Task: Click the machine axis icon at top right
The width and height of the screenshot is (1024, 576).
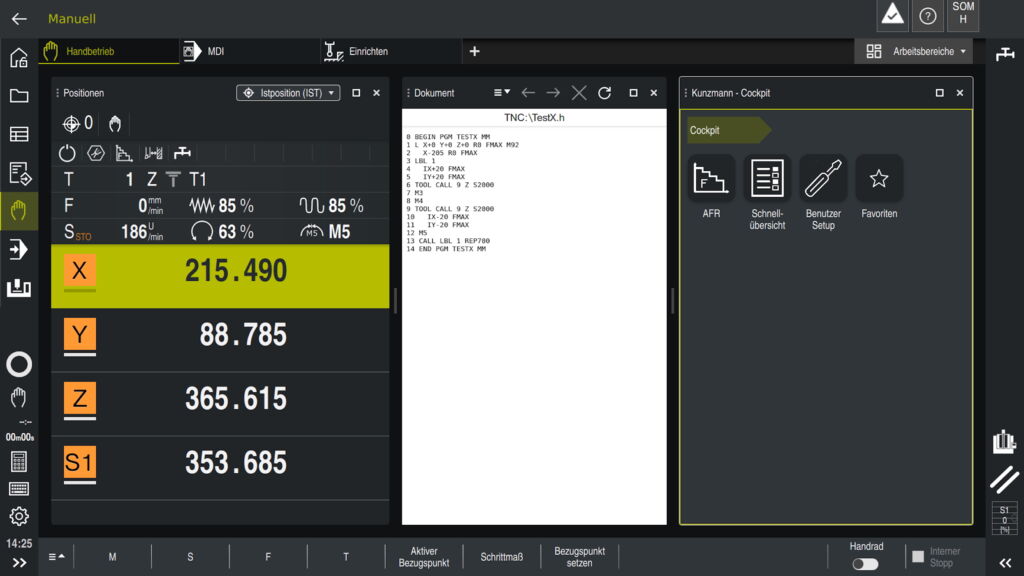Action: click(1005, 54)
